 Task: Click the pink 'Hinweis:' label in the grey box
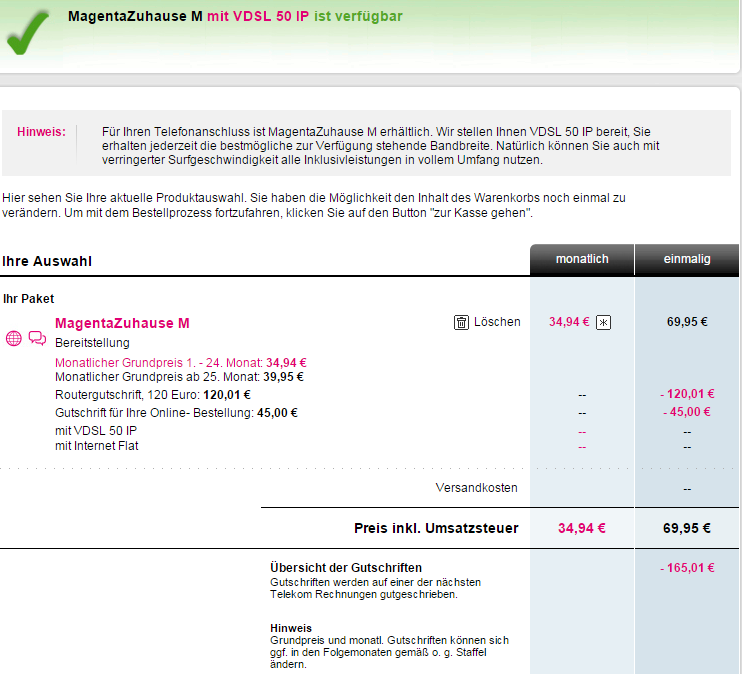pyautogui.click(x=41, y=132)
